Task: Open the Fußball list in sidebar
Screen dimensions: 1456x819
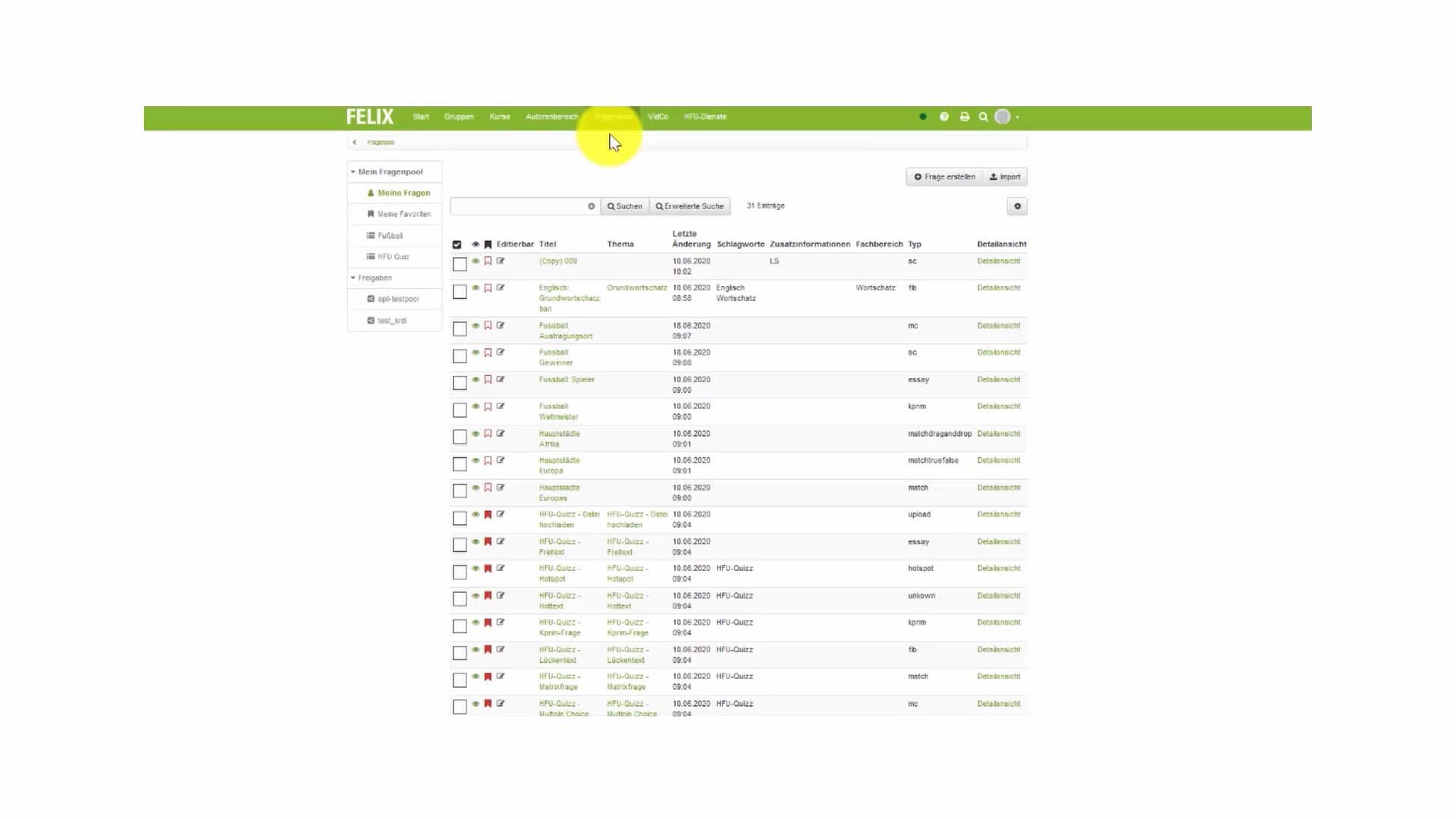Action: click(384, 236)
